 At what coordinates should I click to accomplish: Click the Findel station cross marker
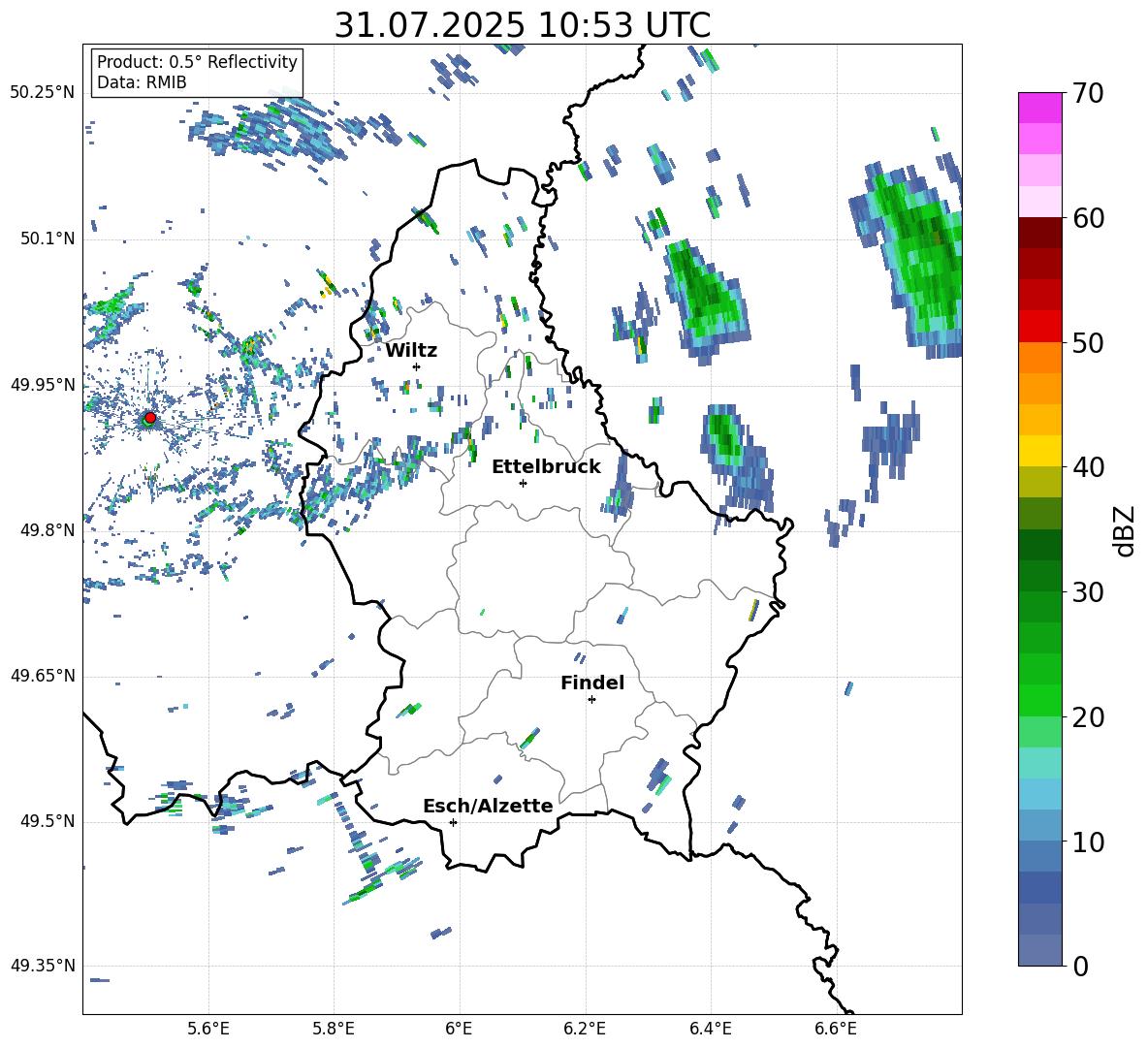click(591, 700)
